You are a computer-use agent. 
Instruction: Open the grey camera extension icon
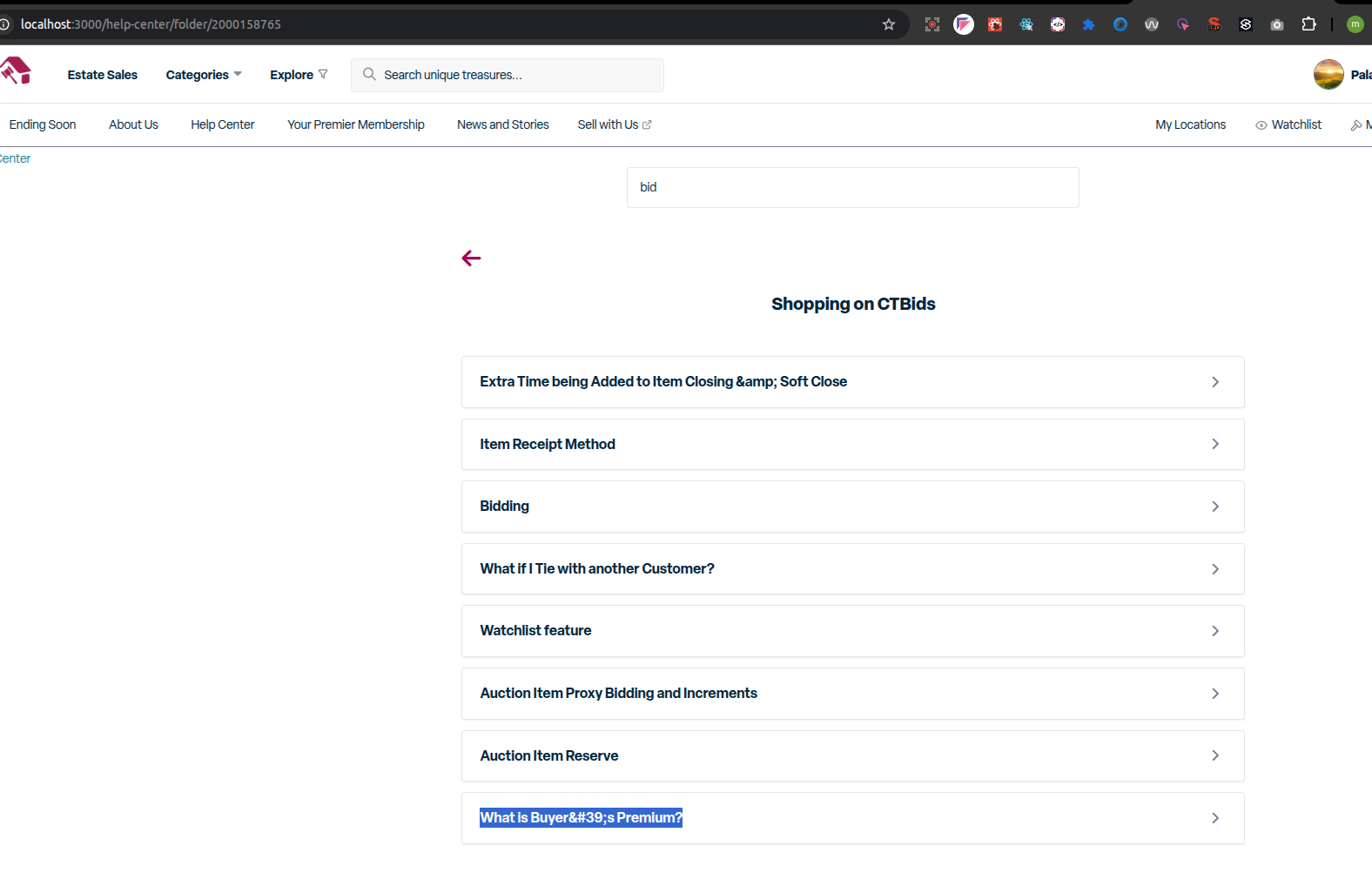1277,24
